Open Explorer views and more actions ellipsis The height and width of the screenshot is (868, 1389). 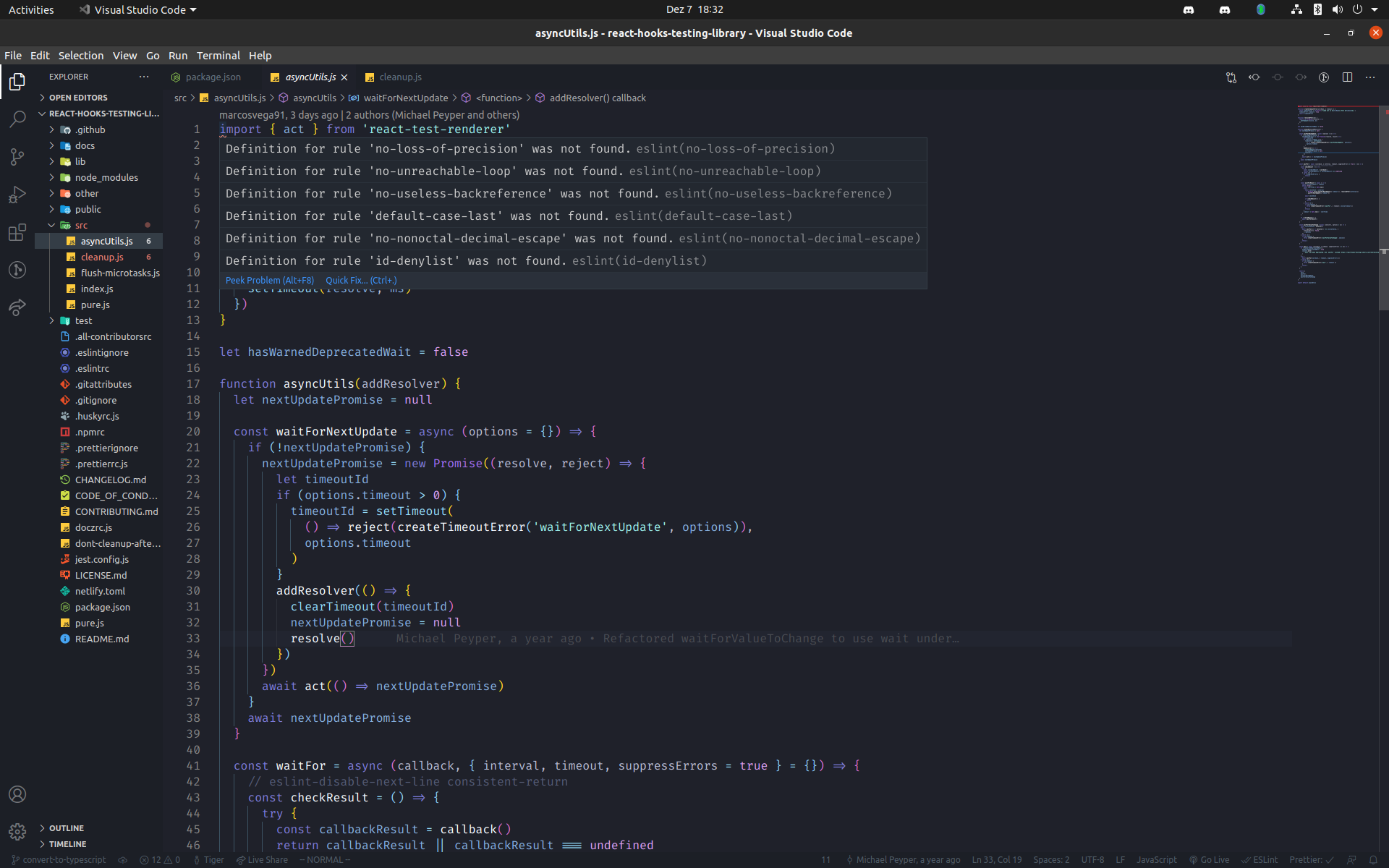point(144,77)
